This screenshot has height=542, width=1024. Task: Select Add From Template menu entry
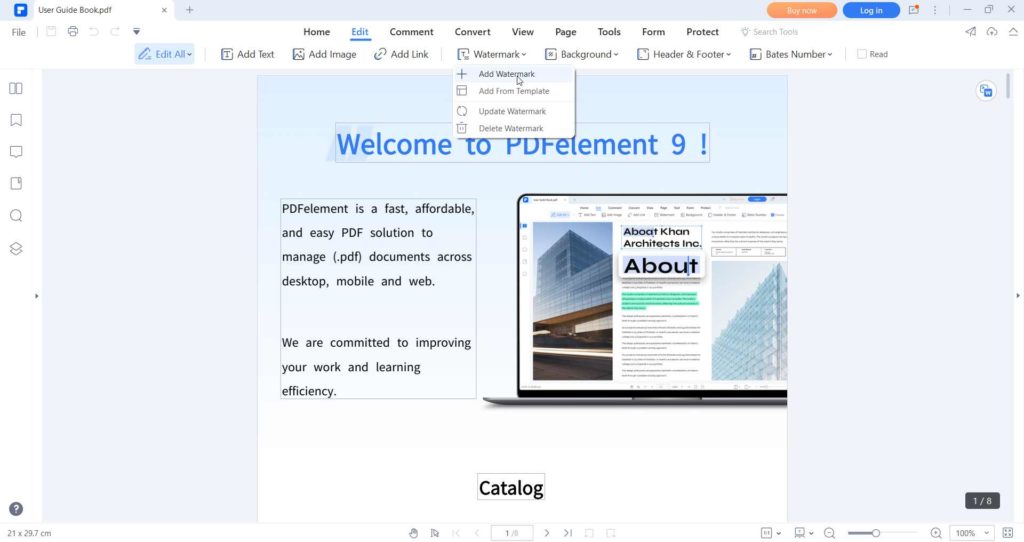tap(515, 91)
